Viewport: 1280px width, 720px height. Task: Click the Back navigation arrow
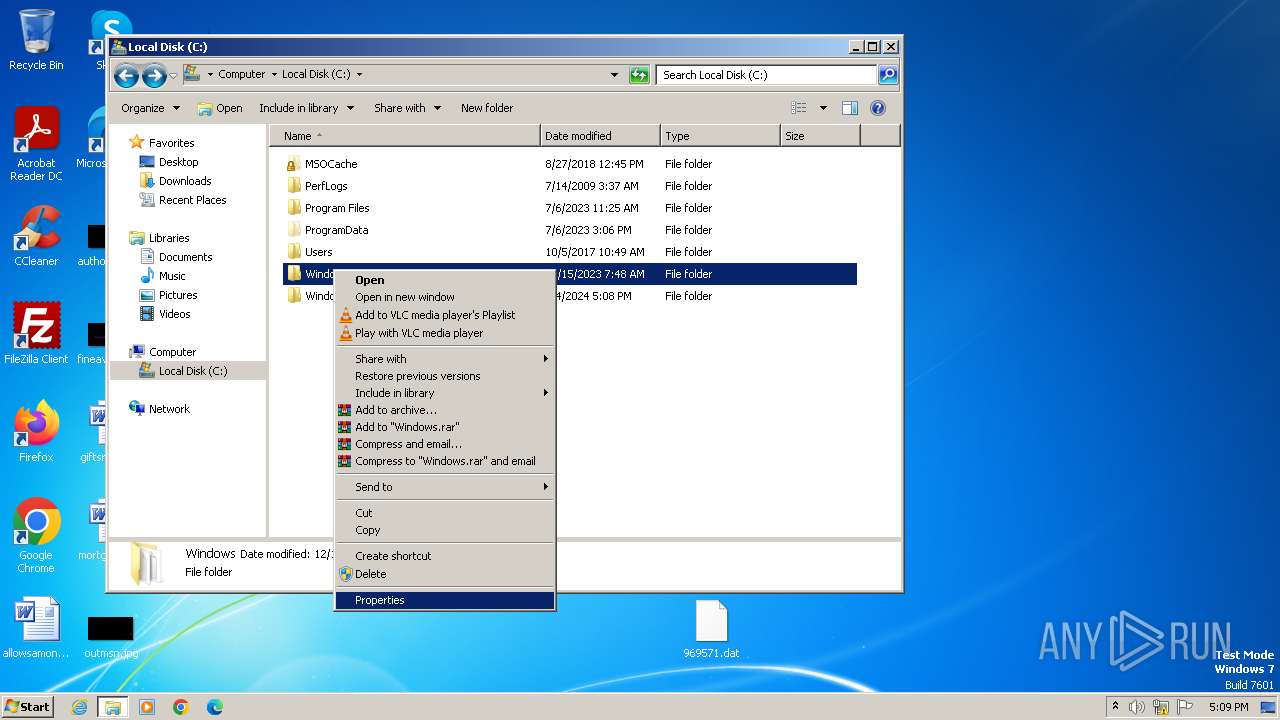coord(126,75)
